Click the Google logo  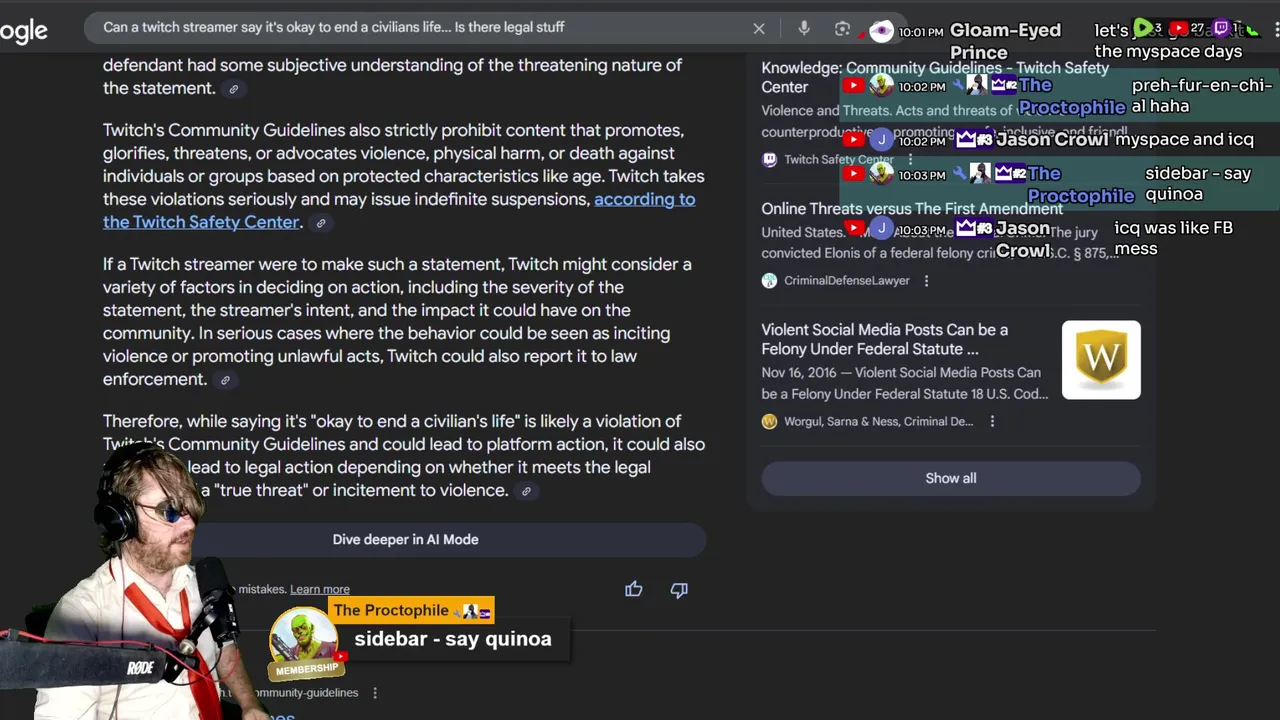click(x=24, y=31)
